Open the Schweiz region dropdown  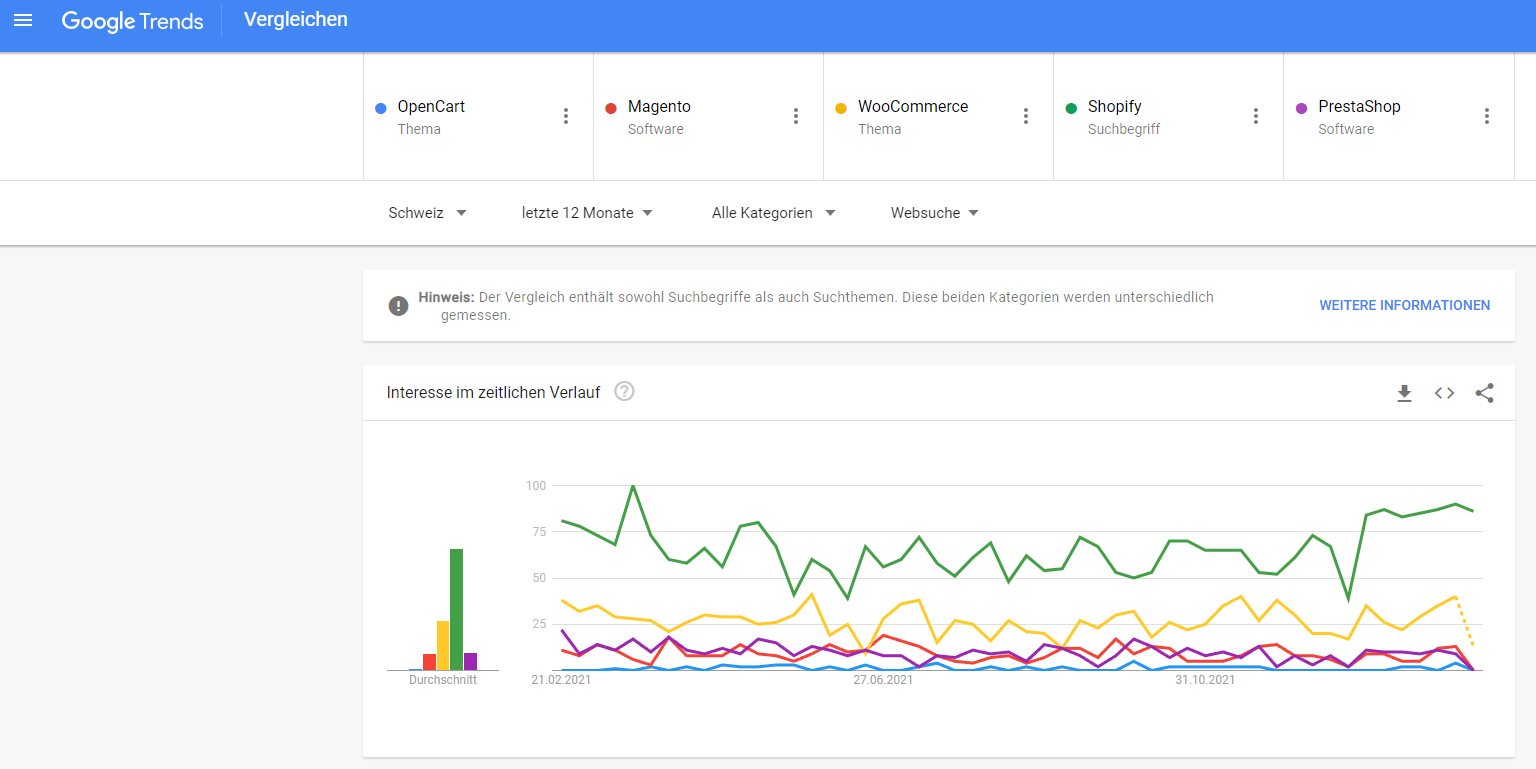click(x=428, y=213)
